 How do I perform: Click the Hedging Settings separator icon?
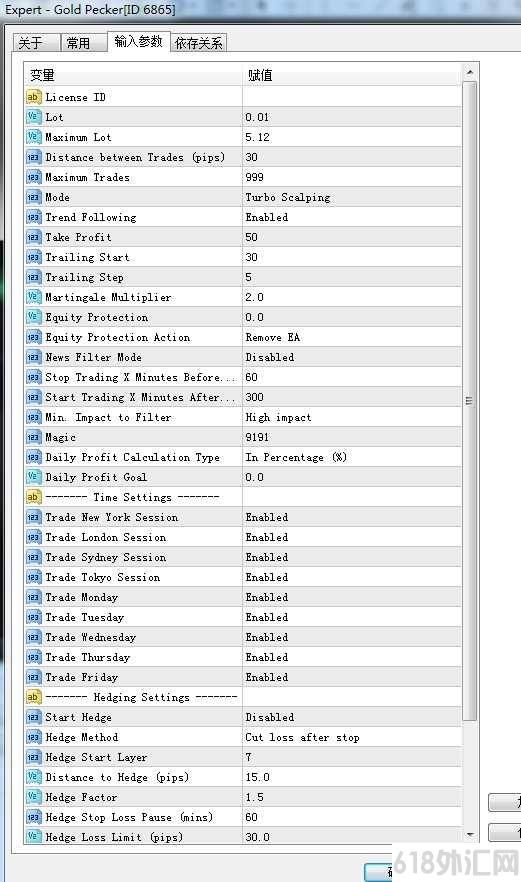(x=33, y=698)
